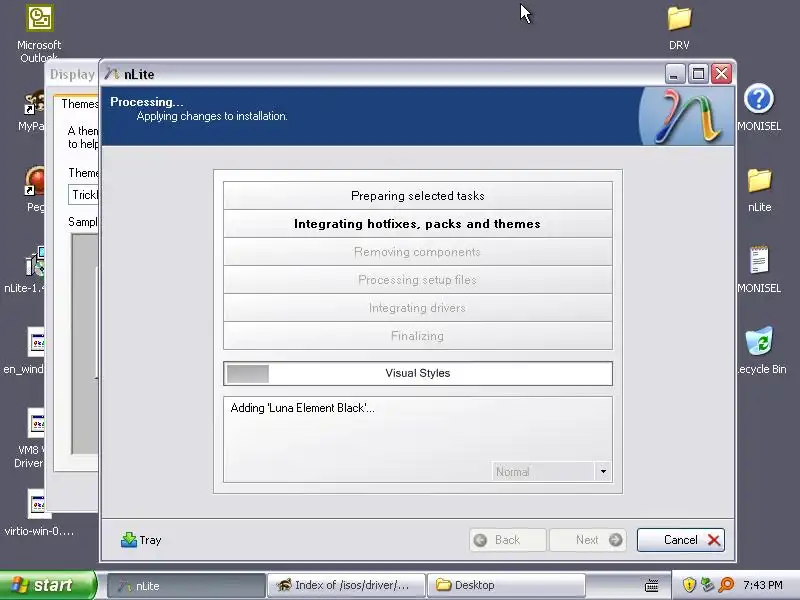Open Theme combo box in Display window

pos(84,195)
